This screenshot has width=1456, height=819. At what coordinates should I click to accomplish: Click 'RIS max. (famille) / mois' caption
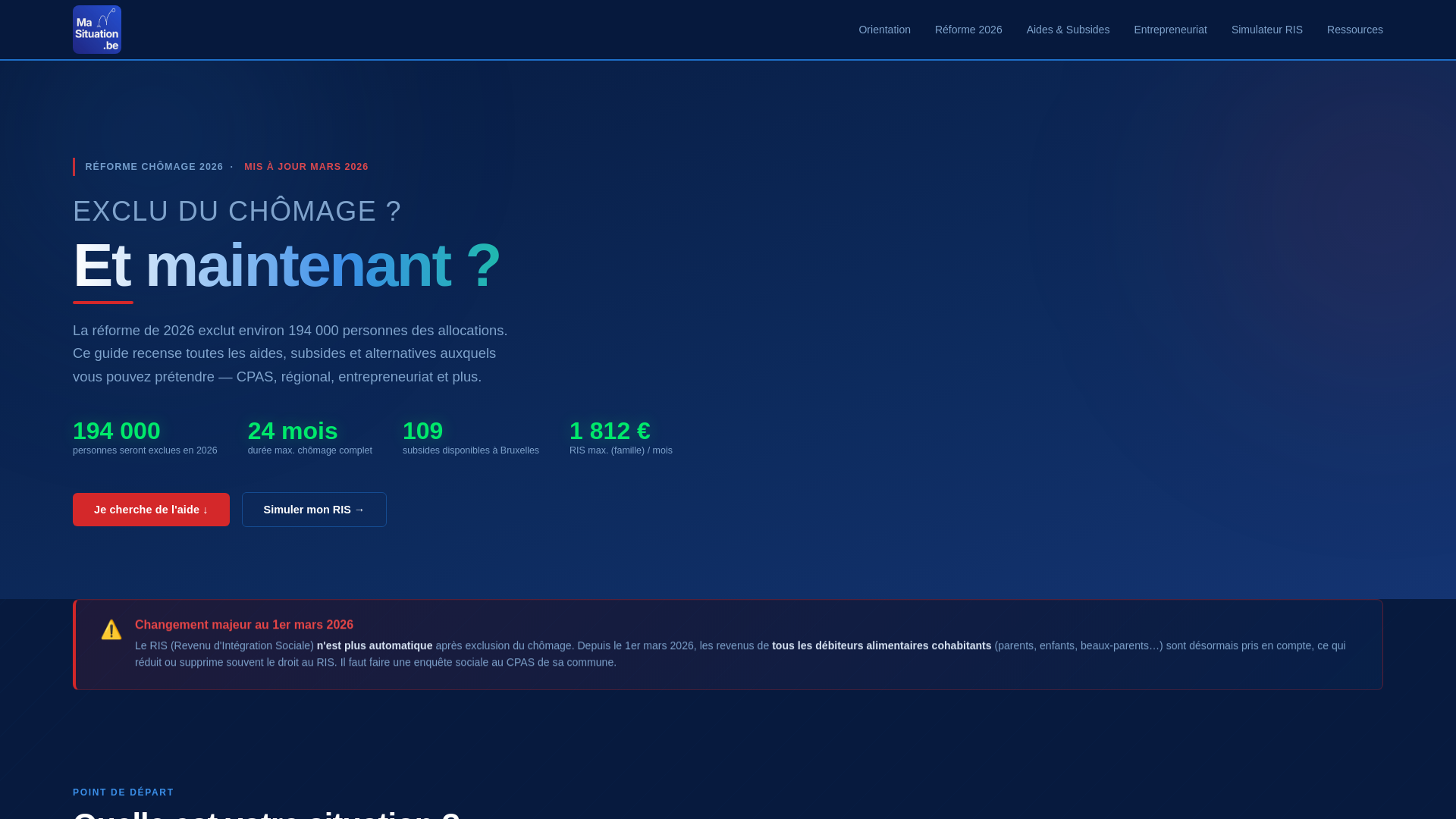click(x=621, y=450)
